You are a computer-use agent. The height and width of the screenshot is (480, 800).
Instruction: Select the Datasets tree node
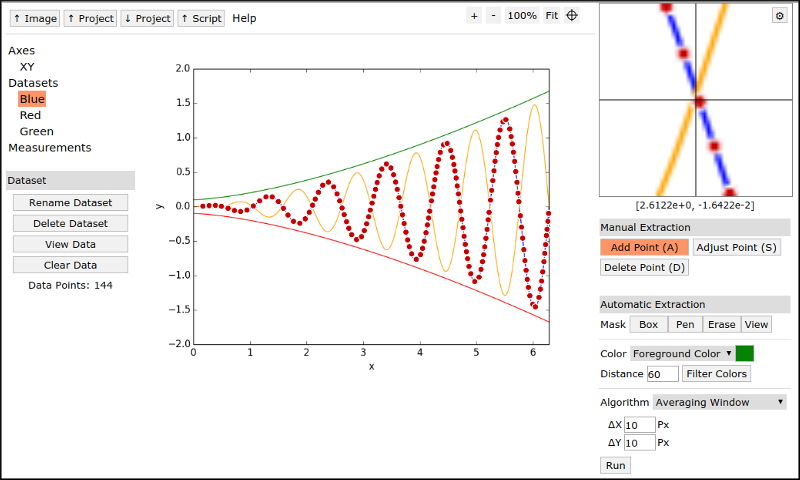[x=33, y=83]
